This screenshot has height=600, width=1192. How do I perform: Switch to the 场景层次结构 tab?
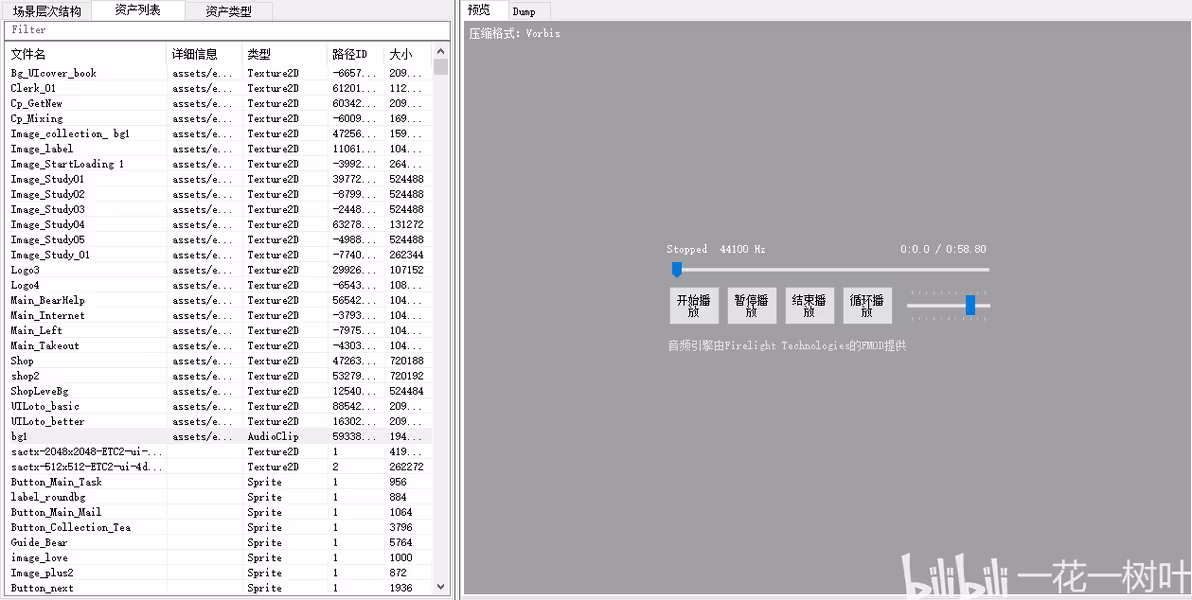47,11
